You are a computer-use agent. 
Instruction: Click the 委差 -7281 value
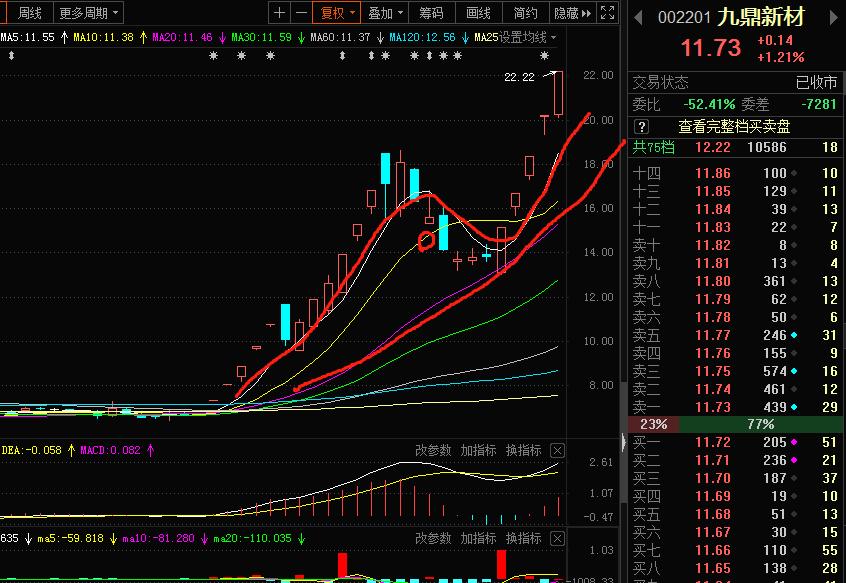click(819, 104)
